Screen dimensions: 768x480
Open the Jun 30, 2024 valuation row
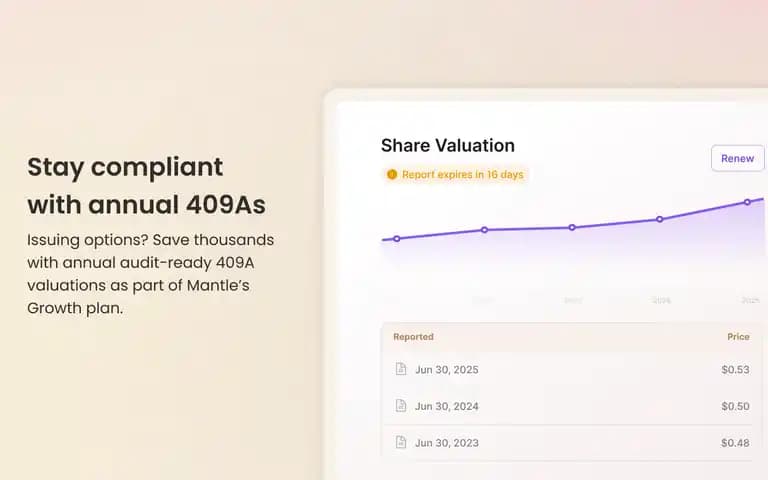pos(572,406)
